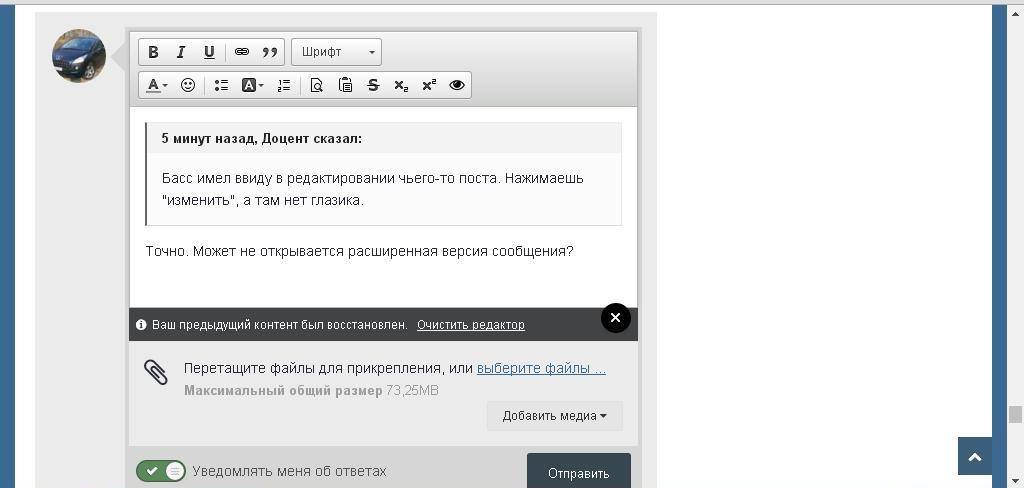1024x488 pixels.
Task: Toggle subscript formatting
Action: pyautogui.click(x=401, y=85)
